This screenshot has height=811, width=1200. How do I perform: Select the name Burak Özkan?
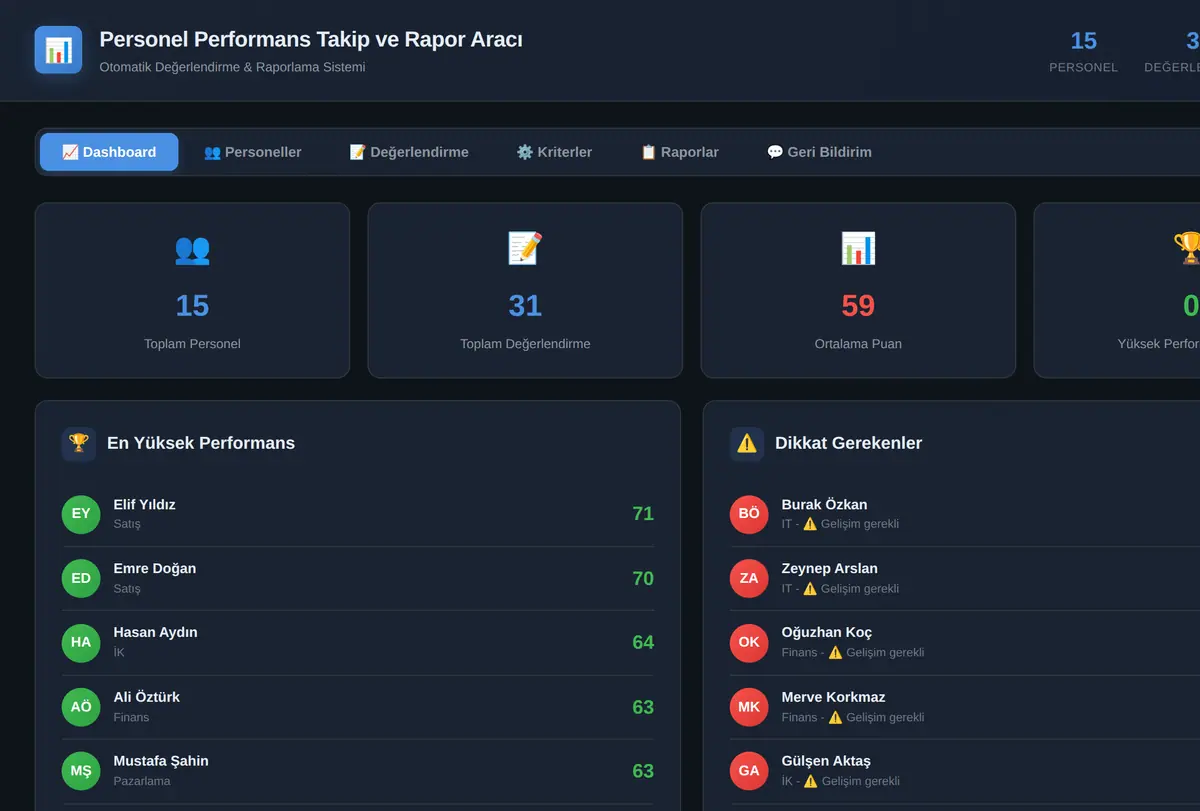[x=825, y=505]
